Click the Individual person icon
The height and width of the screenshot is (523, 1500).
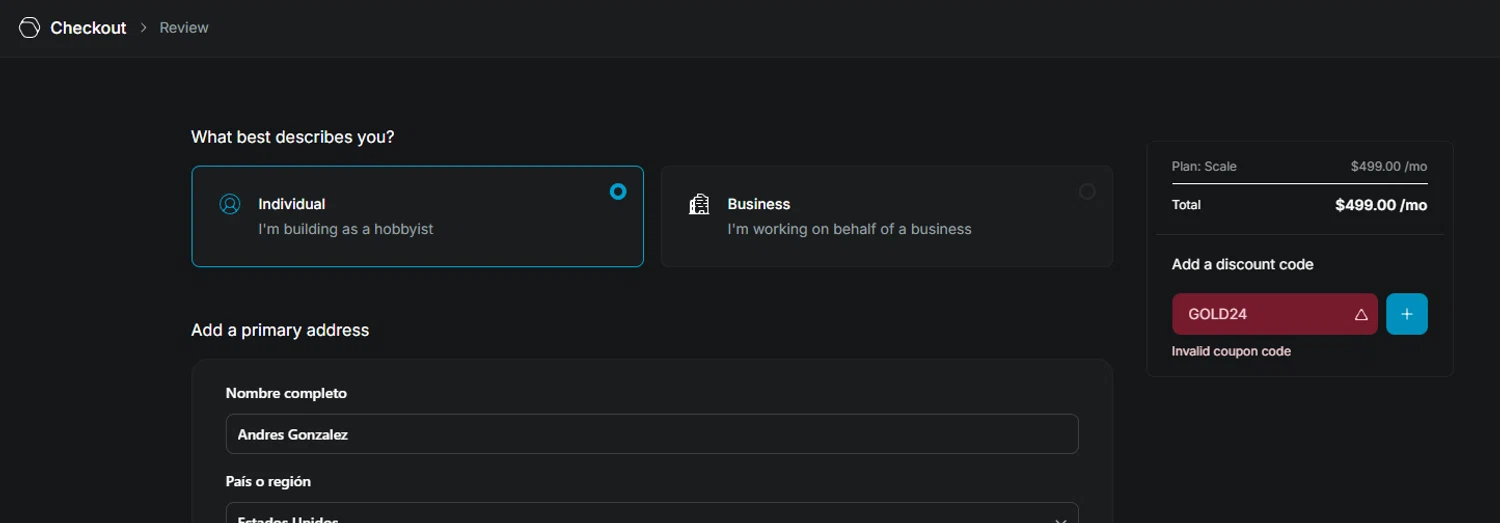(230, 204)
